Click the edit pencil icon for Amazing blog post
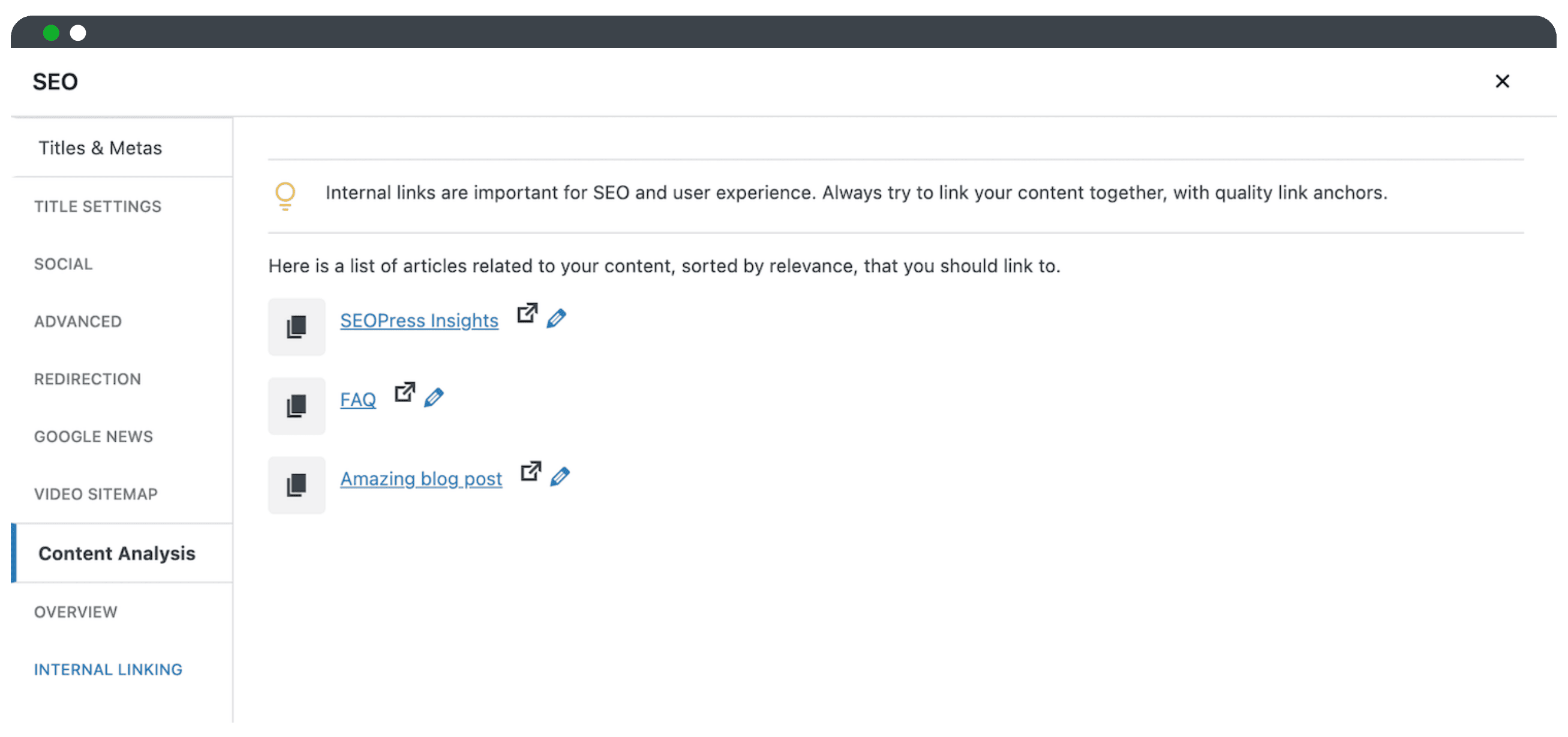1568x737 pixels. [561, 477]
